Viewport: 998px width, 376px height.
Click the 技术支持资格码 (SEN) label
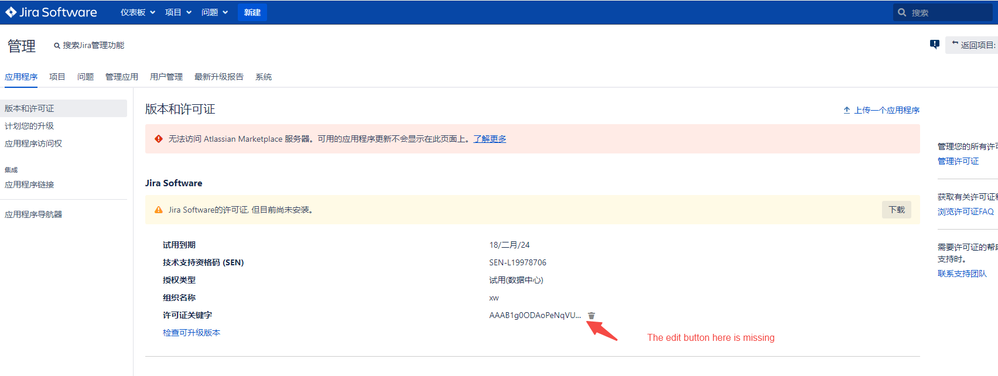coord(204,262)
